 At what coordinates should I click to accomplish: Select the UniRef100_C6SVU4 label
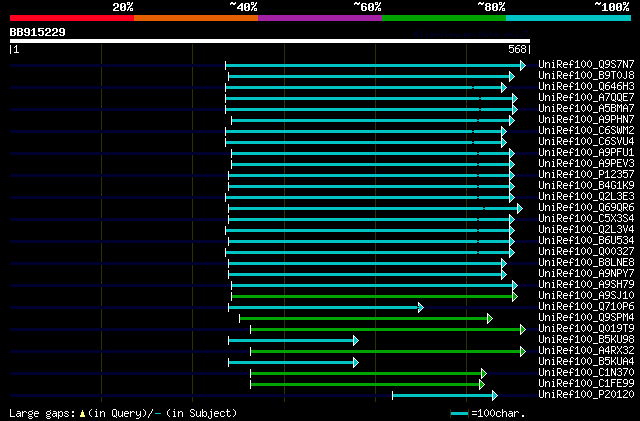coord(586,141)
